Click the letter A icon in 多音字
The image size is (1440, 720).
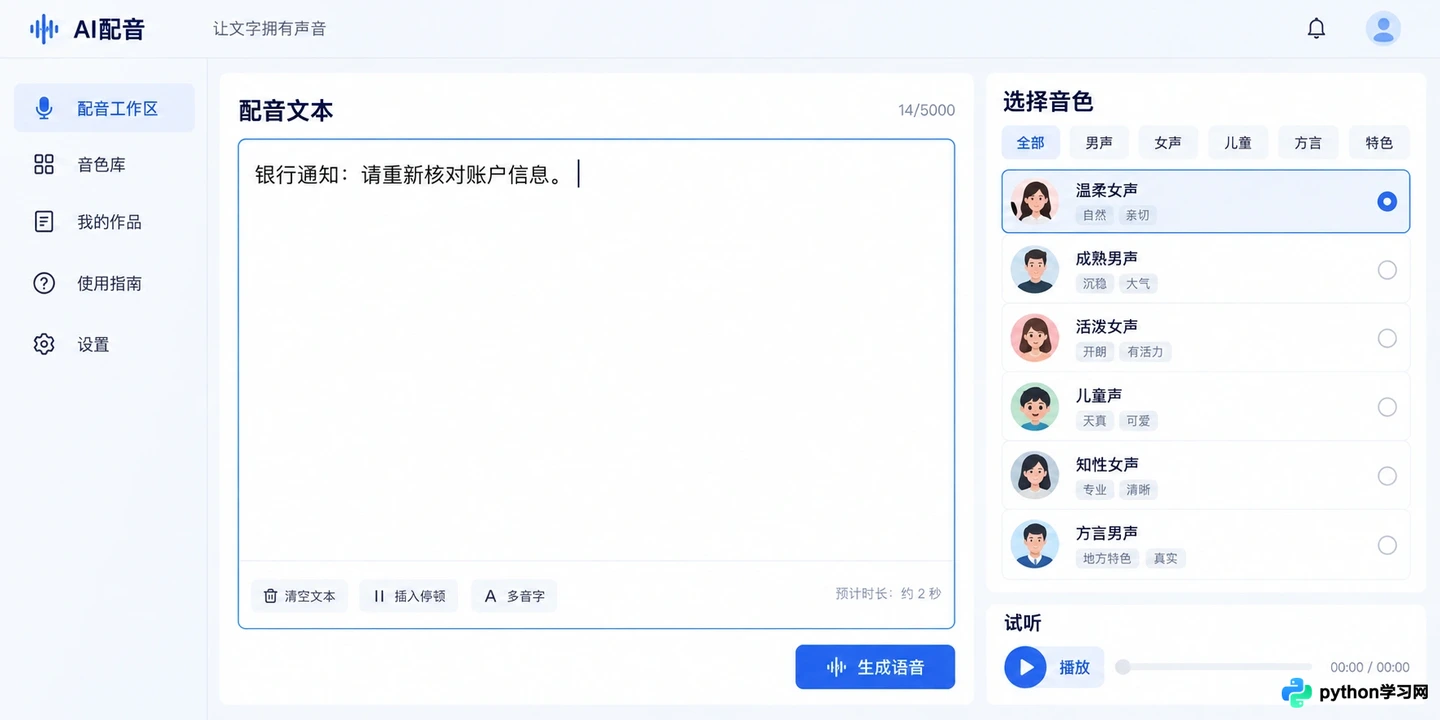[490, 596]
